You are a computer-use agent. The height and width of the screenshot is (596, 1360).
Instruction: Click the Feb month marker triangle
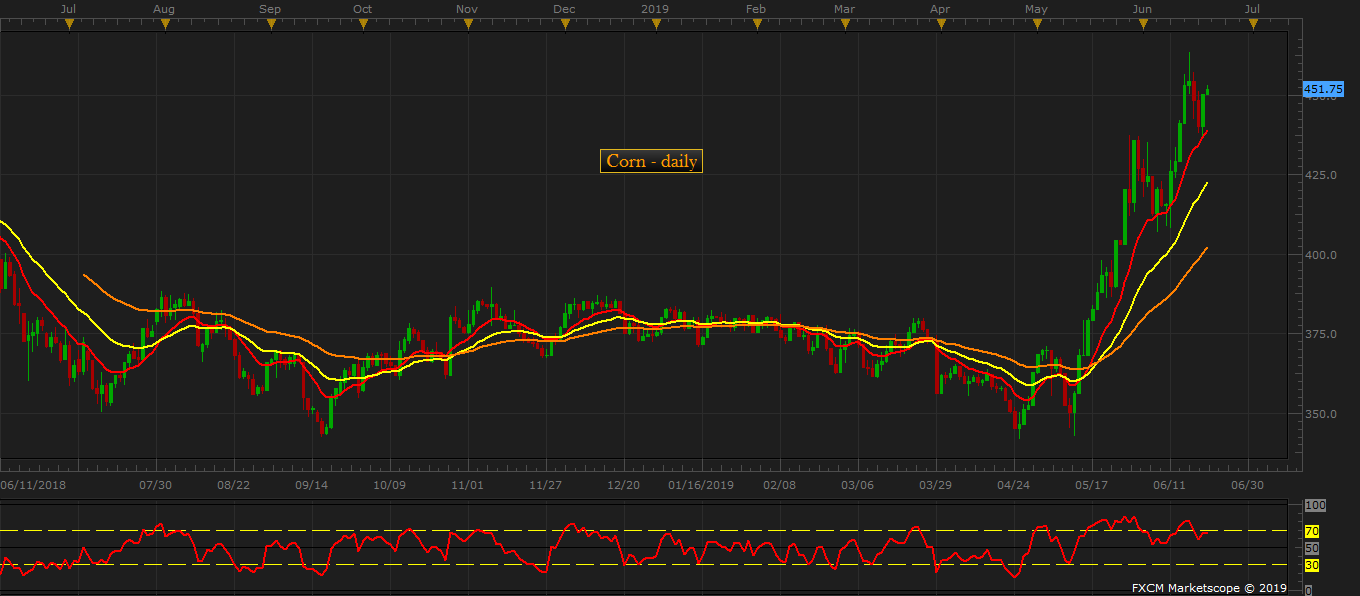click(x=758, y=25)
